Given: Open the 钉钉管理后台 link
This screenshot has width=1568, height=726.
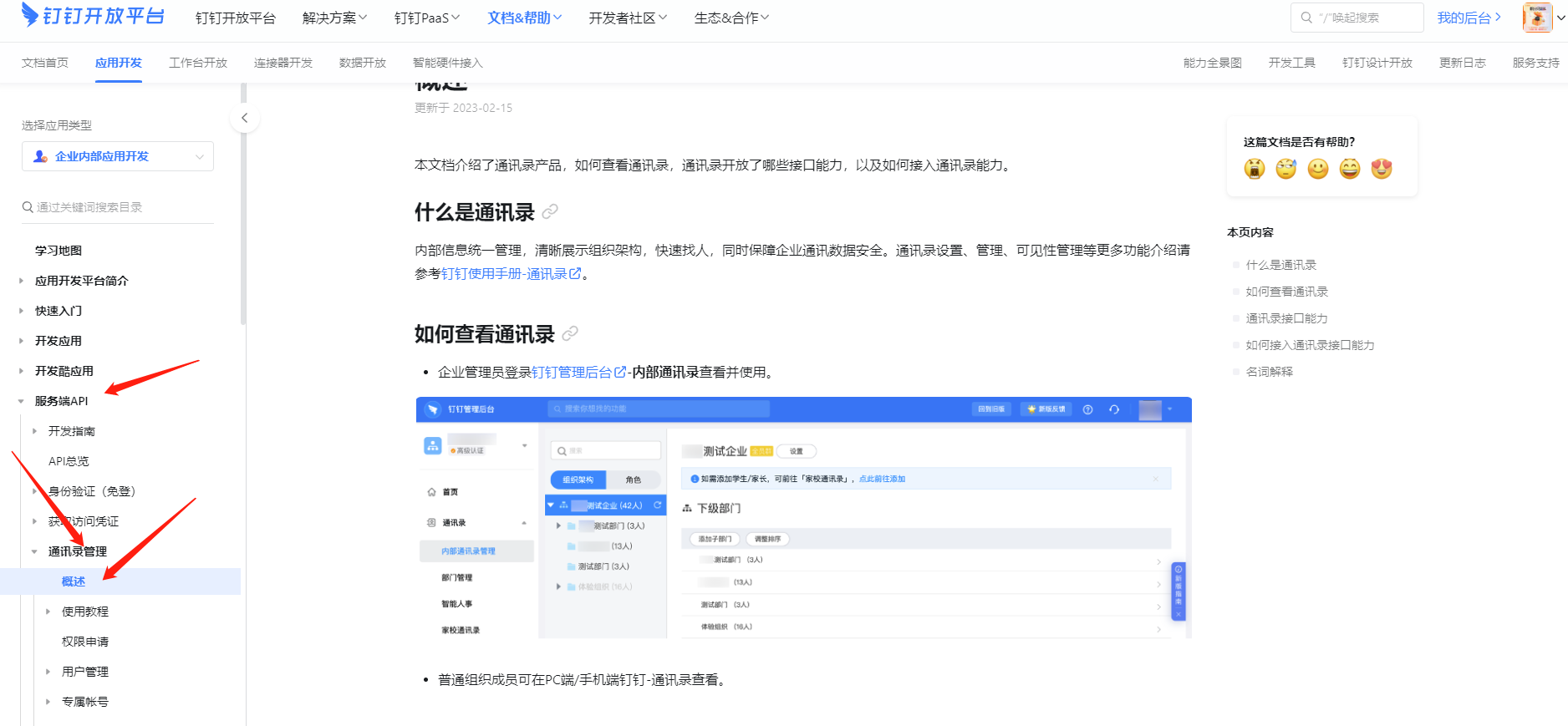Looking at the screenshot, I should click(x=578, y=373).
